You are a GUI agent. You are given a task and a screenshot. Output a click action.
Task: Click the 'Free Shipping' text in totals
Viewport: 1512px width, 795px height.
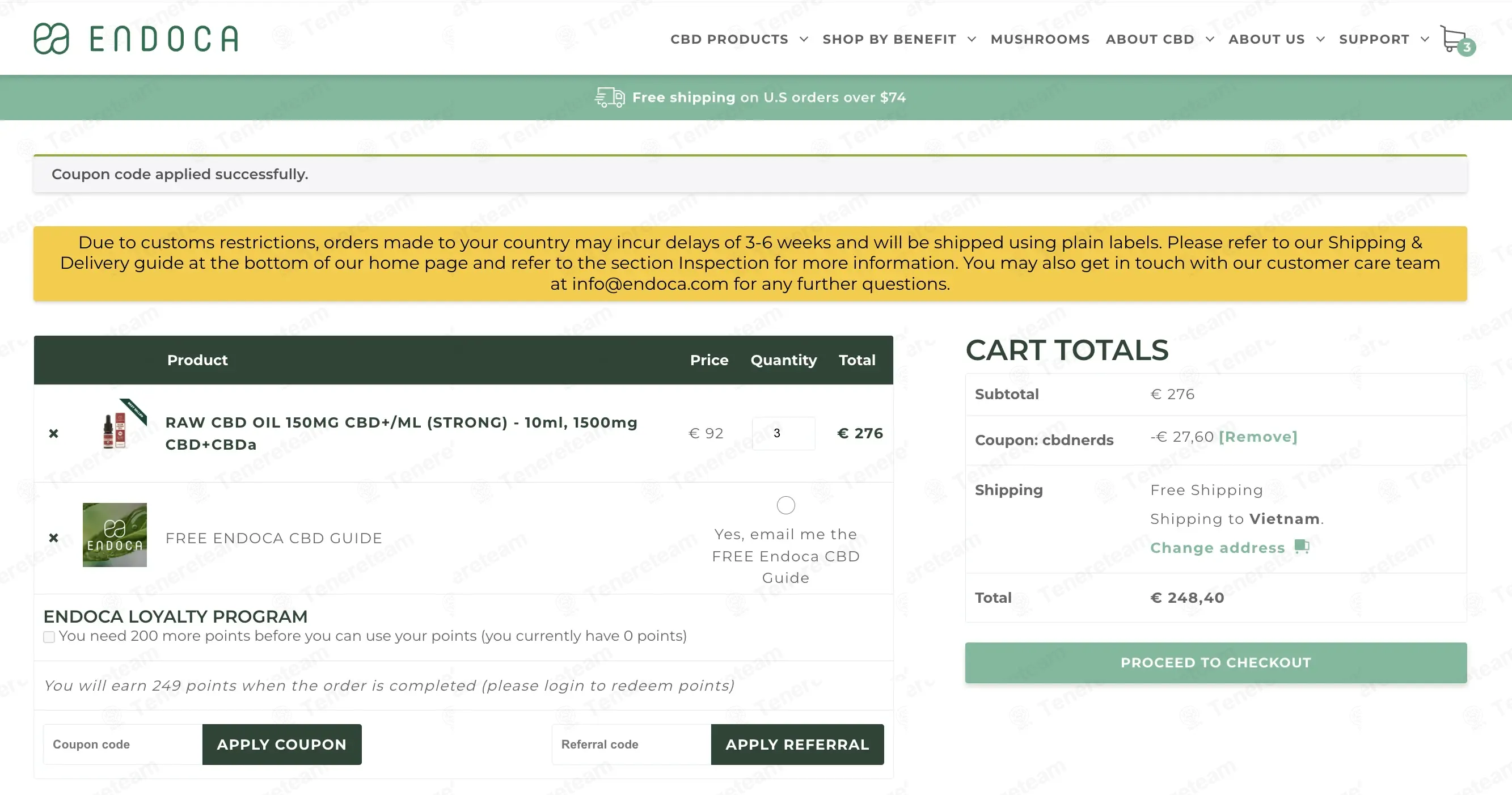pos(1206,490)
